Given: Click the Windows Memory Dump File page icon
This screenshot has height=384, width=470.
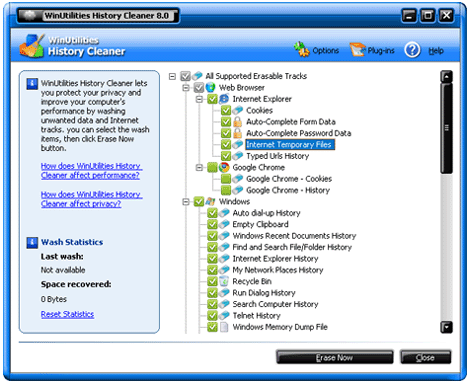Looking at the screenshot, I should (x=224, y=327).
